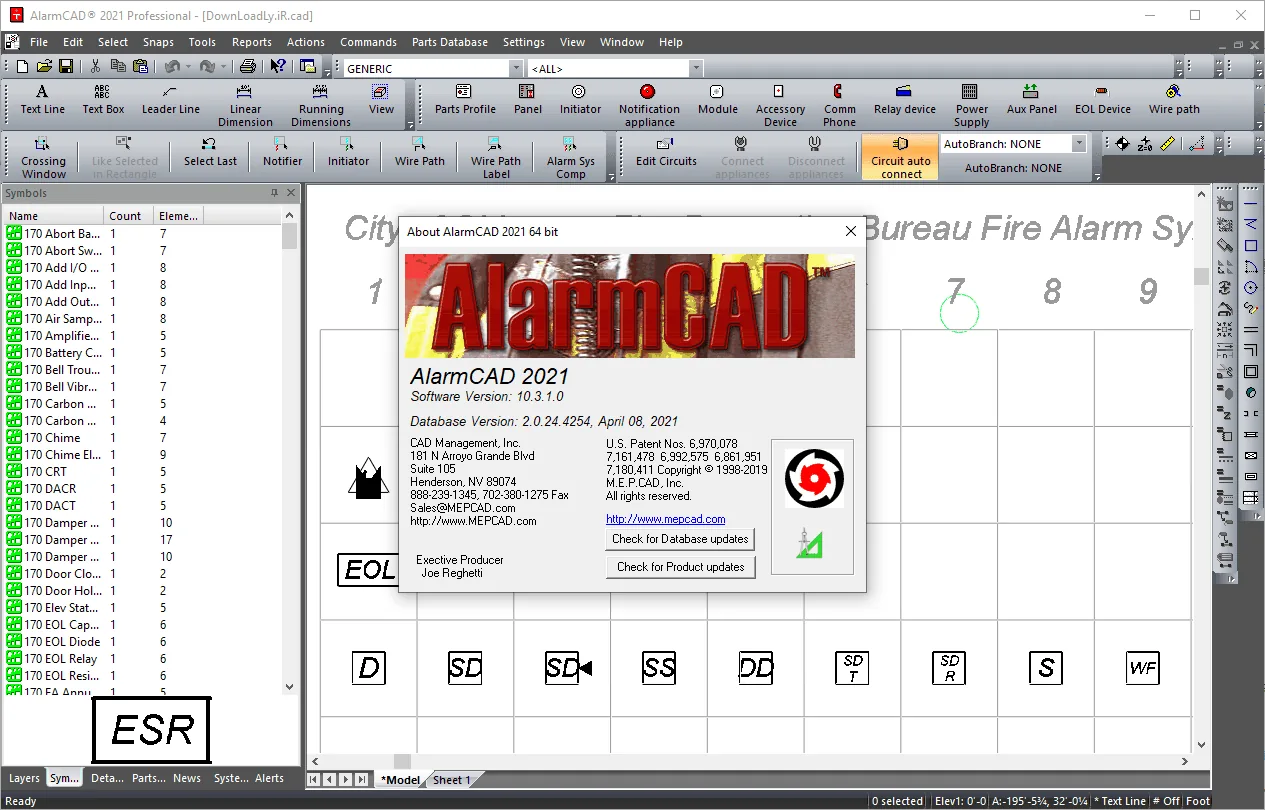Click the WF symbol on the drawing
Image resolution: width=1265 pixels, height=810 pixels.
[1142, 668]
